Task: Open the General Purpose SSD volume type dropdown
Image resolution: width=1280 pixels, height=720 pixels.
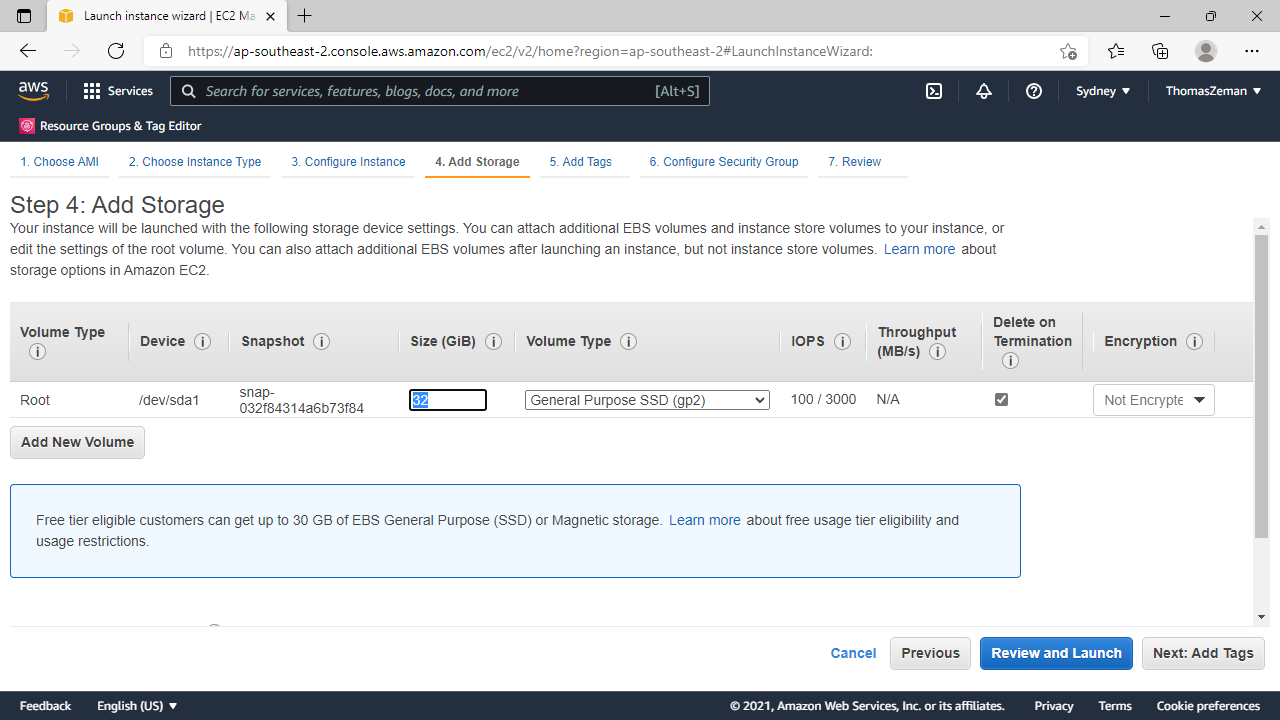Action: click(x=647, y=400)
